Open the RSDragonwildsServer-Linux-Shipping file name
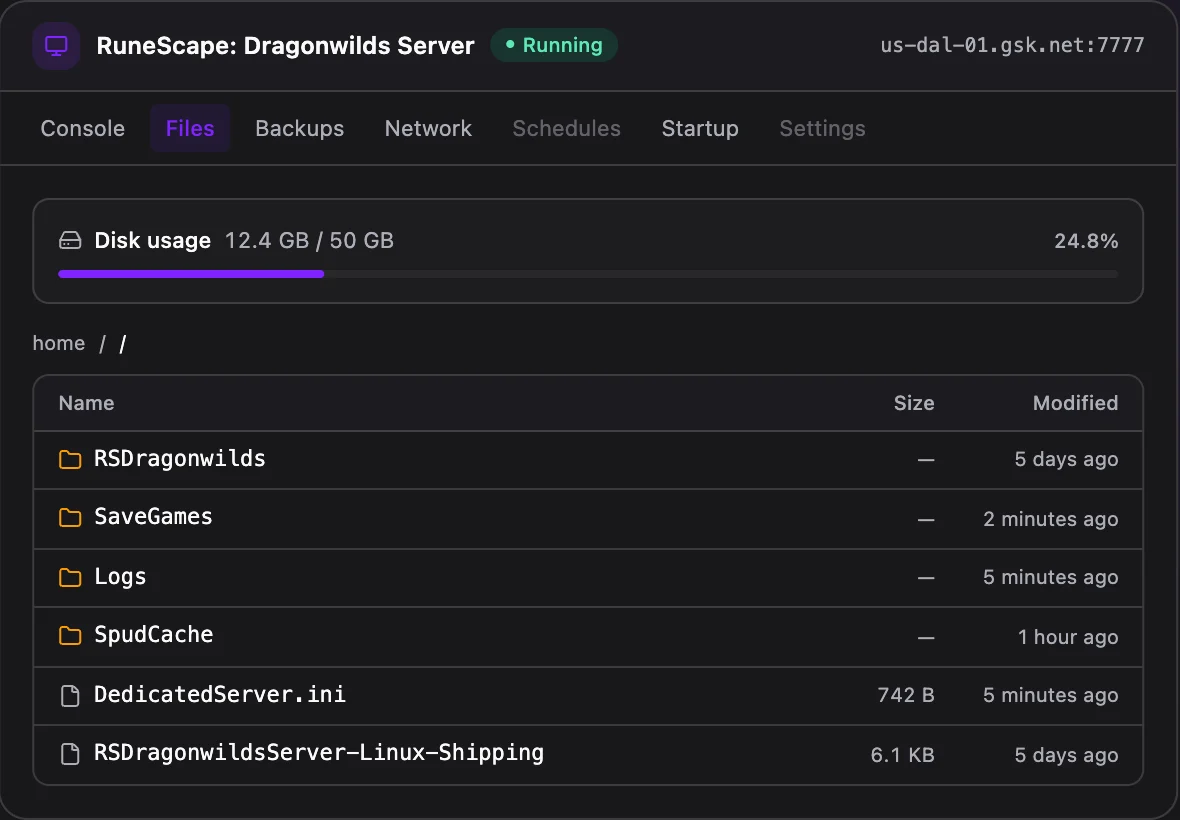 click(x=319, y=752)
